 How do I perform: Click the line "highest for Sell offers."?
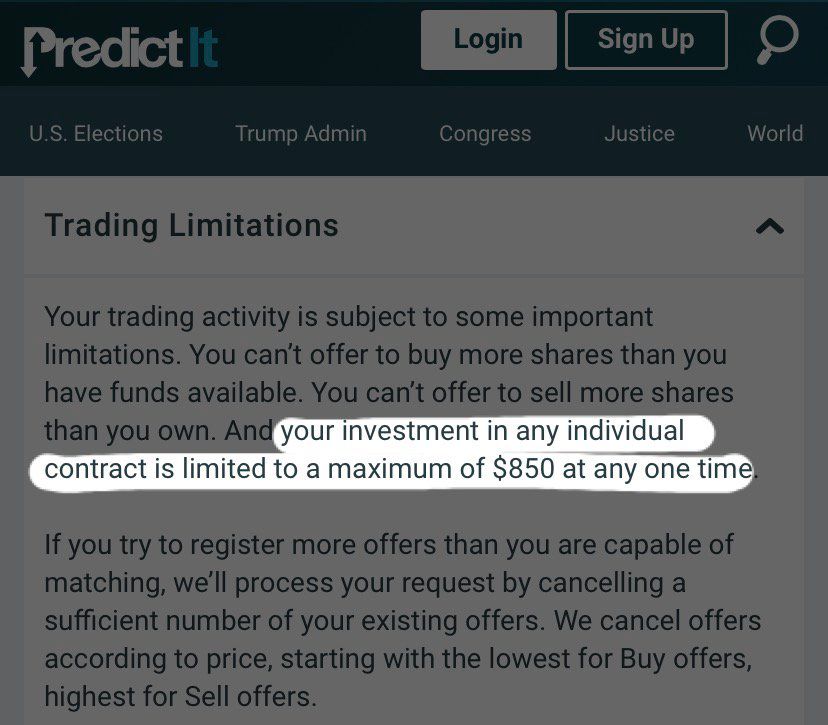pos(180,696)
